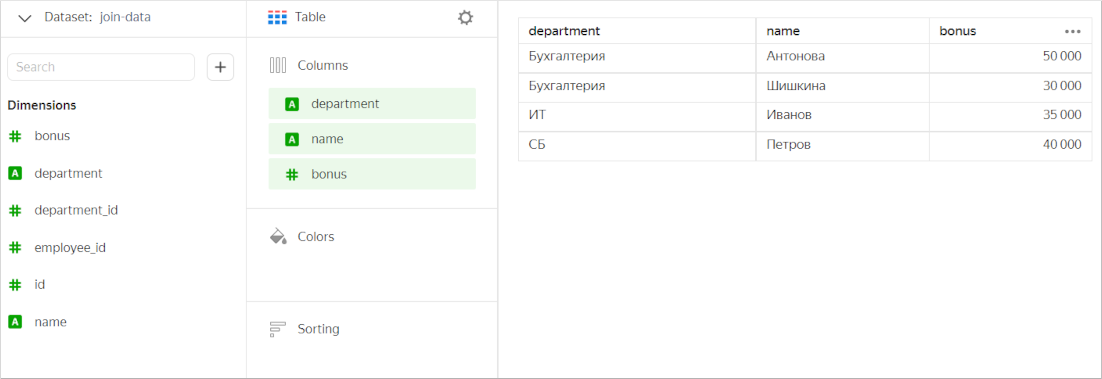Click the Colors paint bucket icon
1102x379 pixels.
278,236
